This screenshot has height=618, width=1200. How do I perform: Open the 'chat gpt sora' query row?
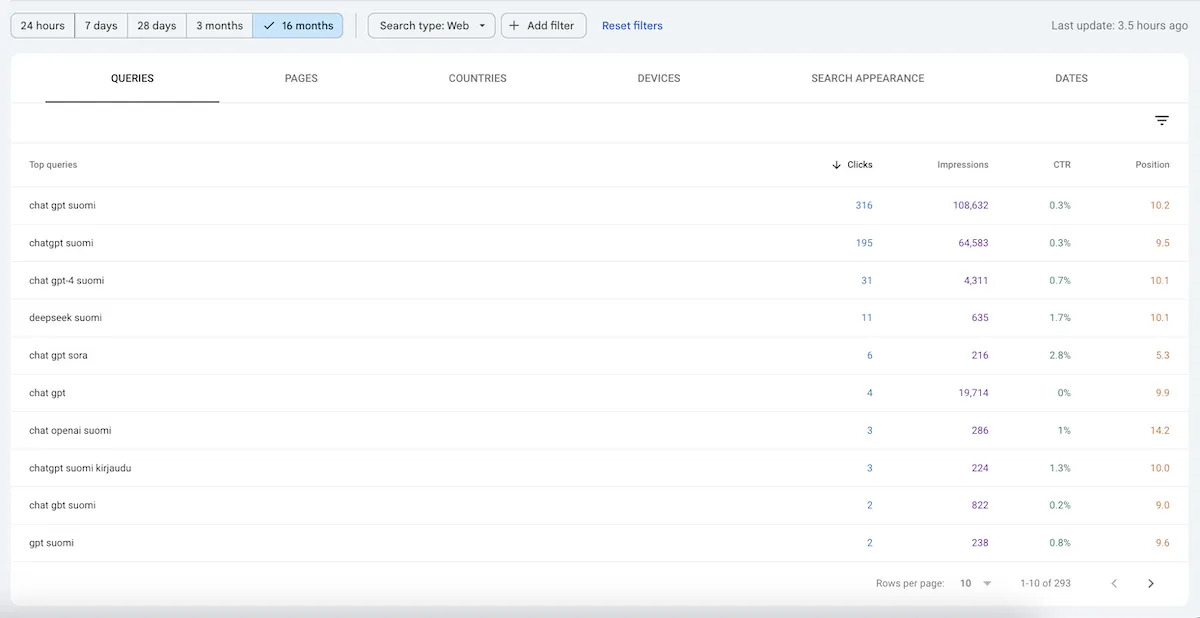tap(600, 355)
